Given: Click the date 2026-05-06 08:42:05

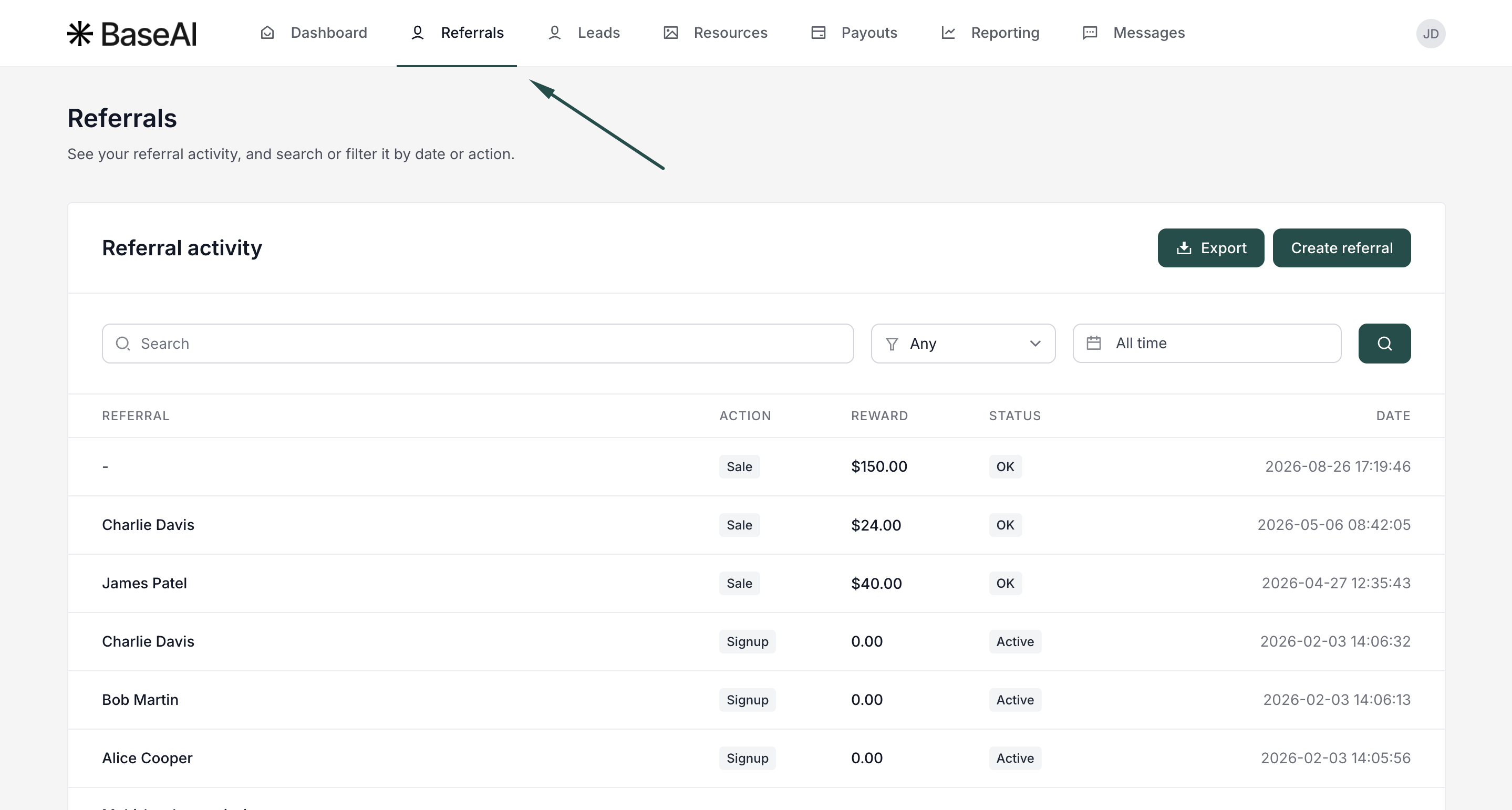Looking at the screenshot, I should tap(1333, 525).
